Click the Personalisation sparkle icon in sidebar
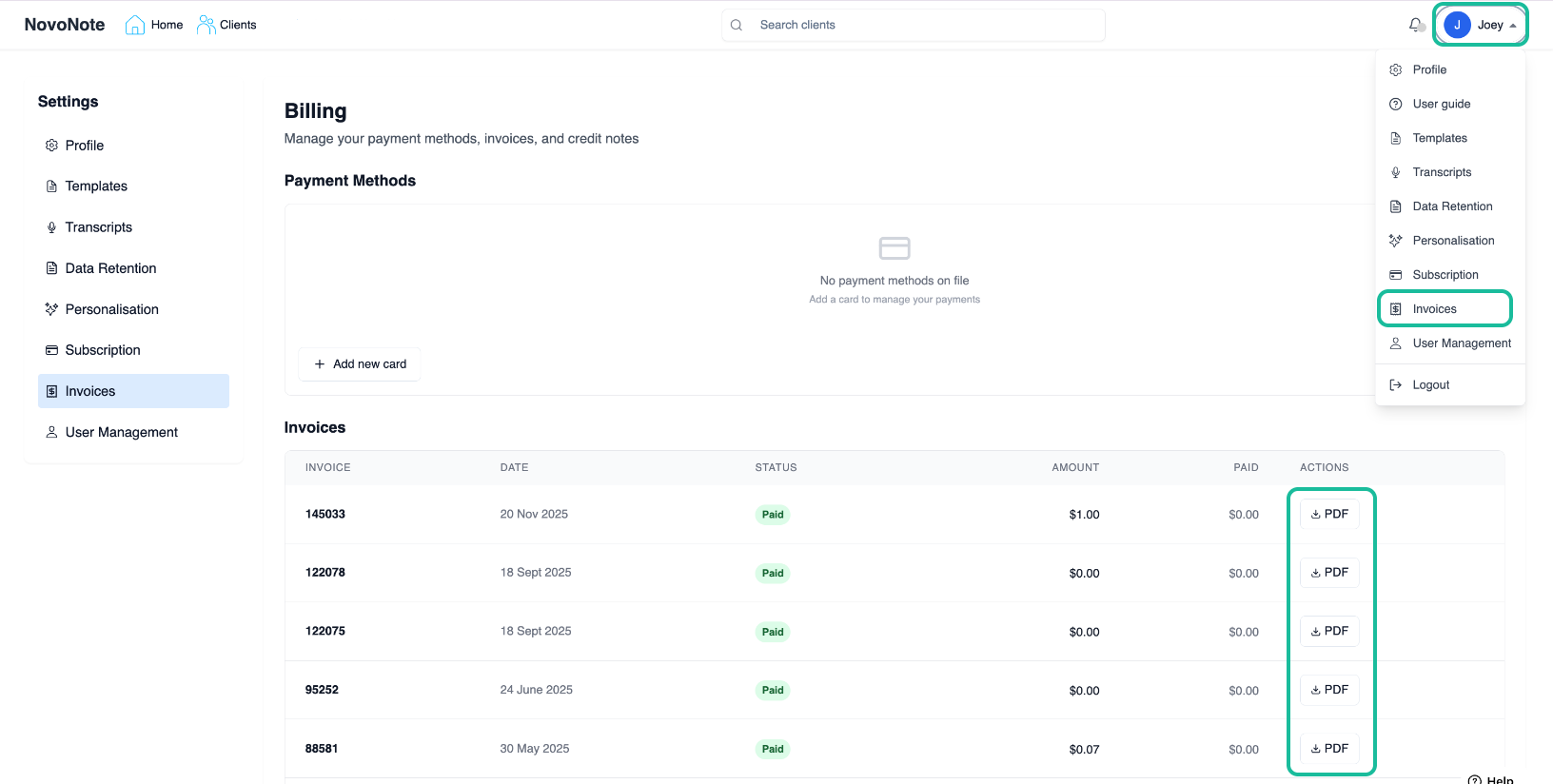Image resolution: width=1553 pixels, height=784 pixels. 51,309
